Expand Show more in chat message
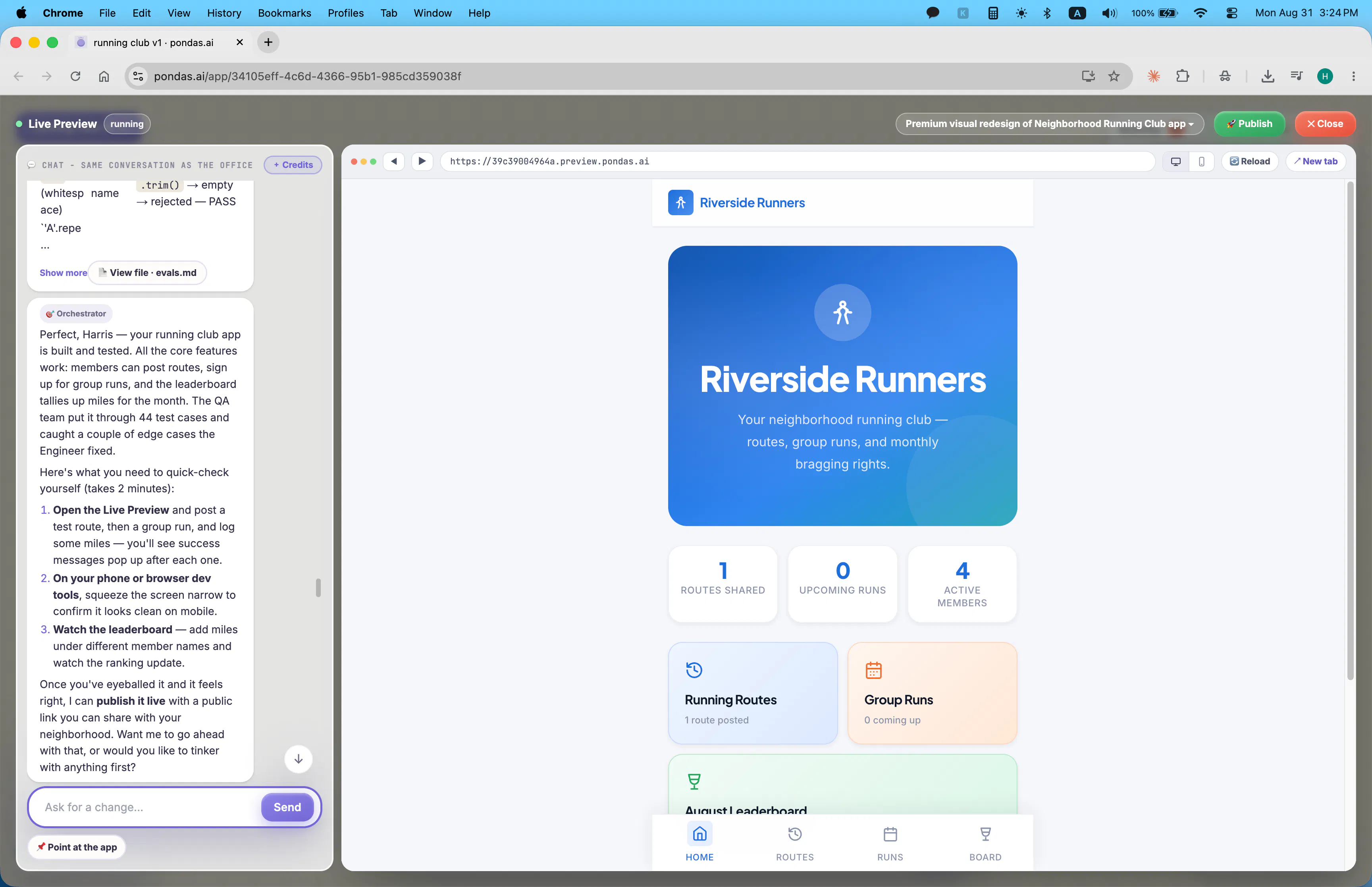The image size is (1372, 887). pos(64,273)
